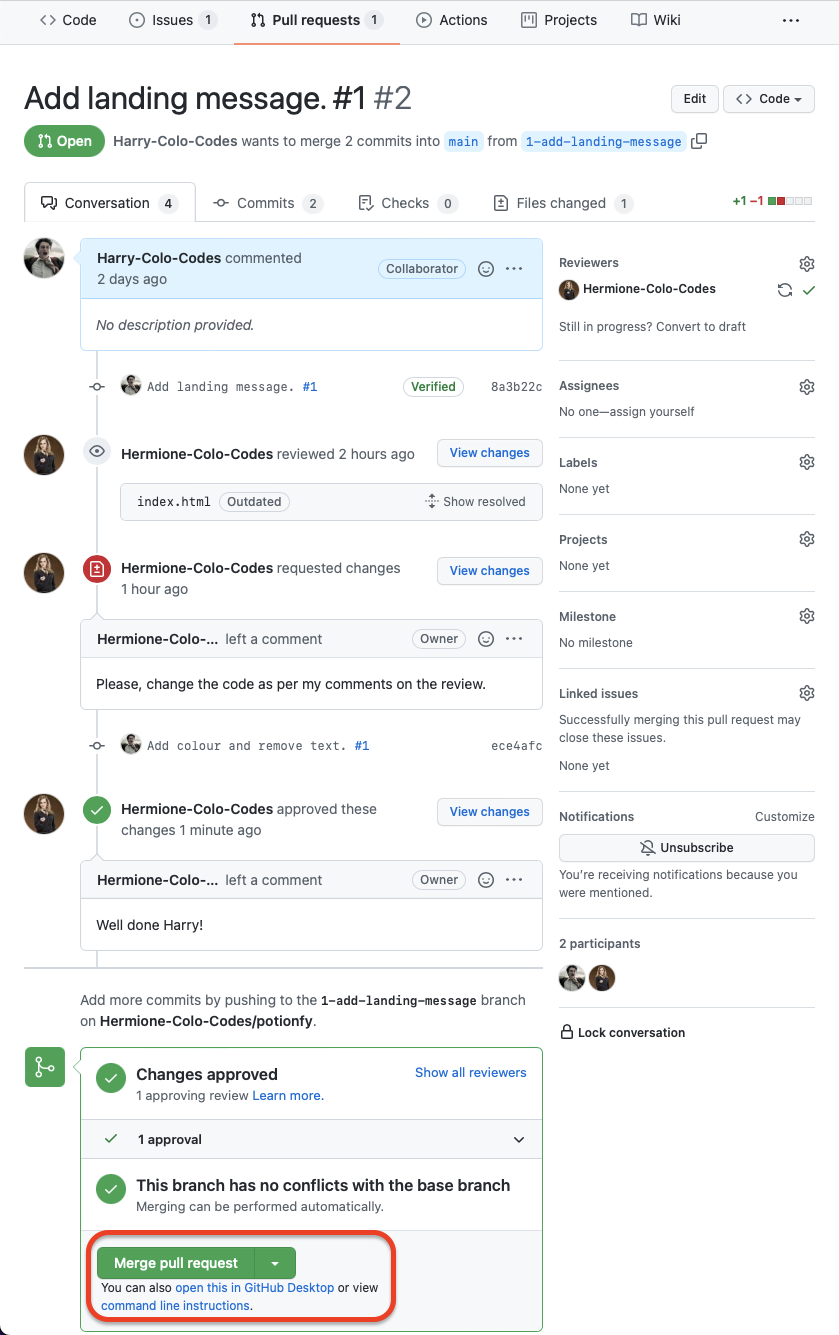
Task: Show resolved index.html conversation
Action: (475, 502)
